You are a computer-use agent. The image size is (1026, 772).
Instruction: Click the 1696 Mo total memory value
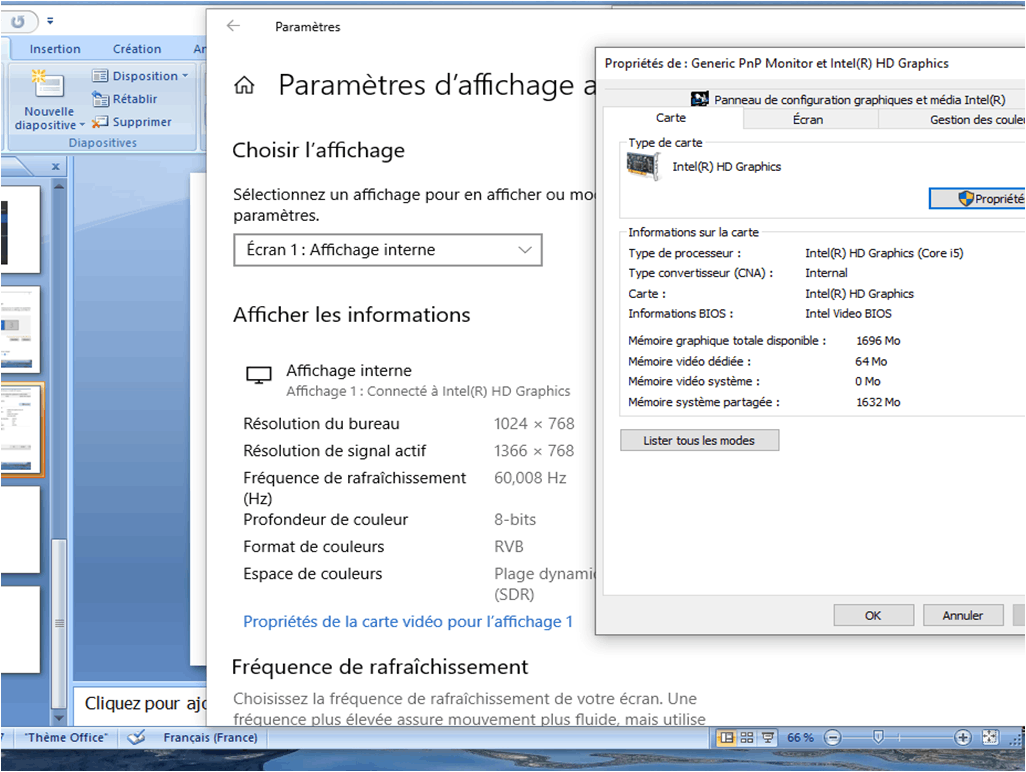pyautogui.click(x=878, y=341)
